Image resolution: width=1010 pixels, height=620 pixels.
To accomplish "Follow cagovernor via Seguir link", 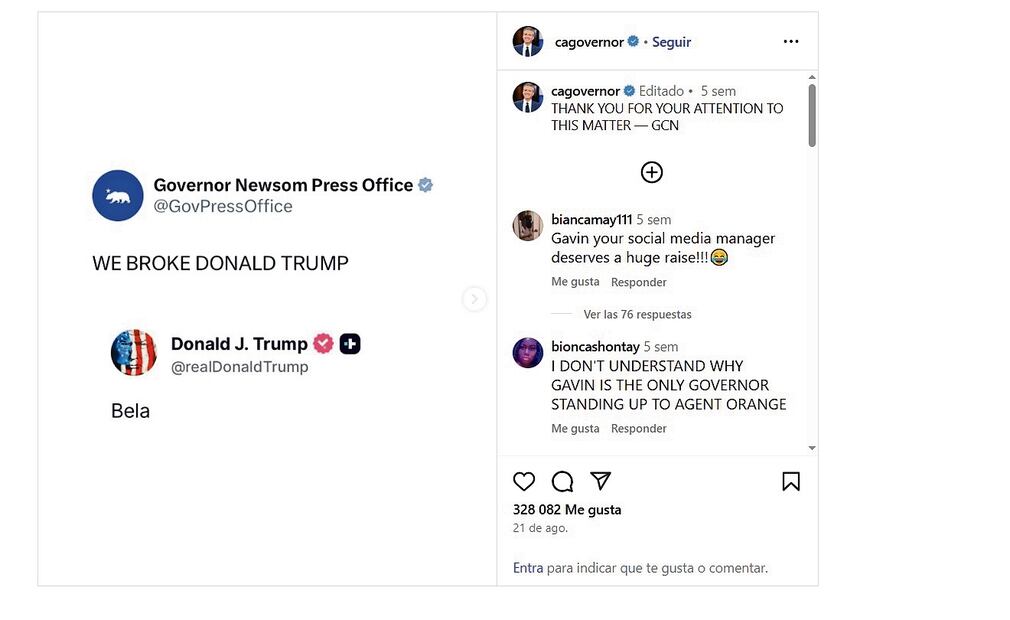I will pyautogui.click(x=672, y=42).
